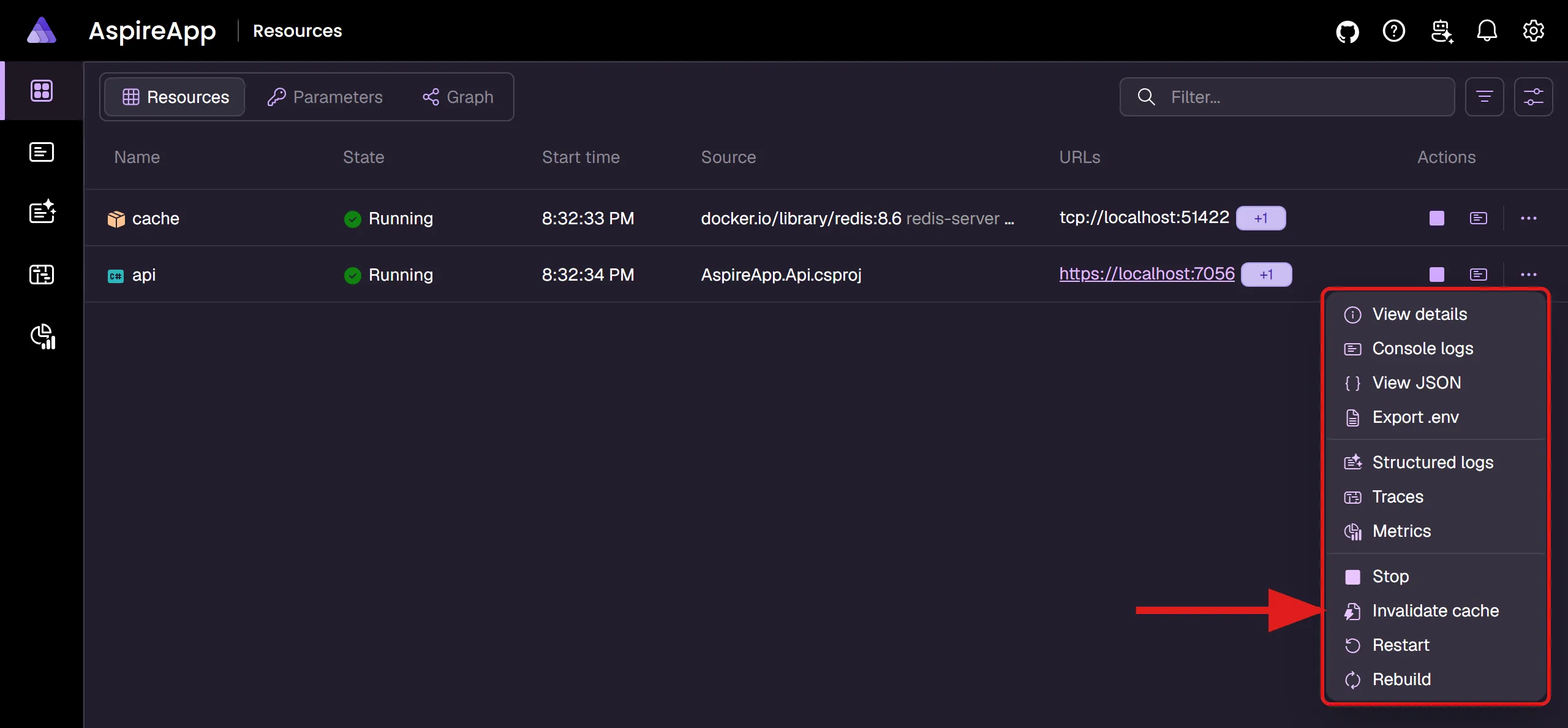Choose Restart from context menu

click(x=1436, y=645)
